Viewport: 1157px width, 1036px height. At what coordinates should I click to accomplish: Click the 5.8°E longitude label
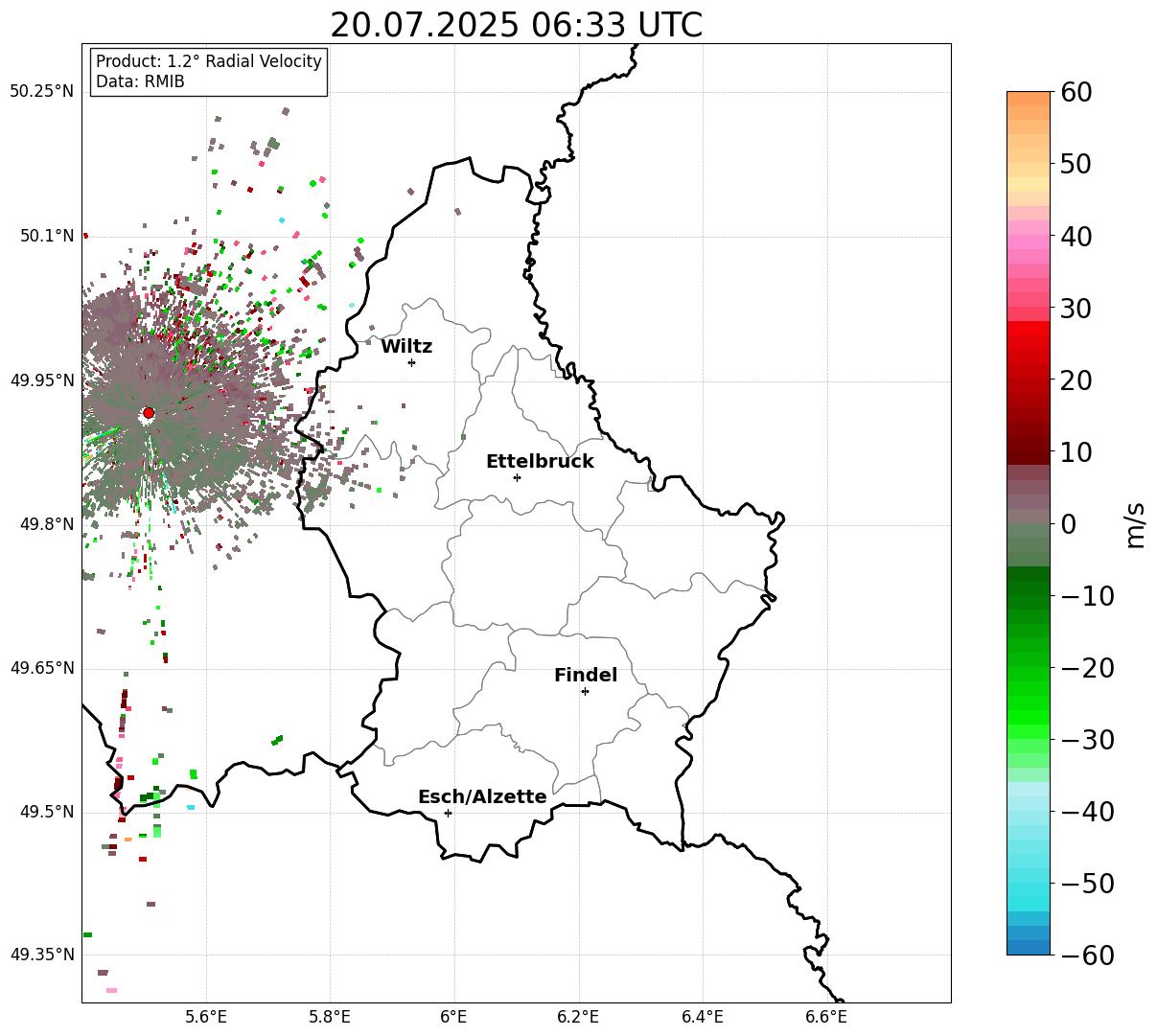(x=330, y=1017)
